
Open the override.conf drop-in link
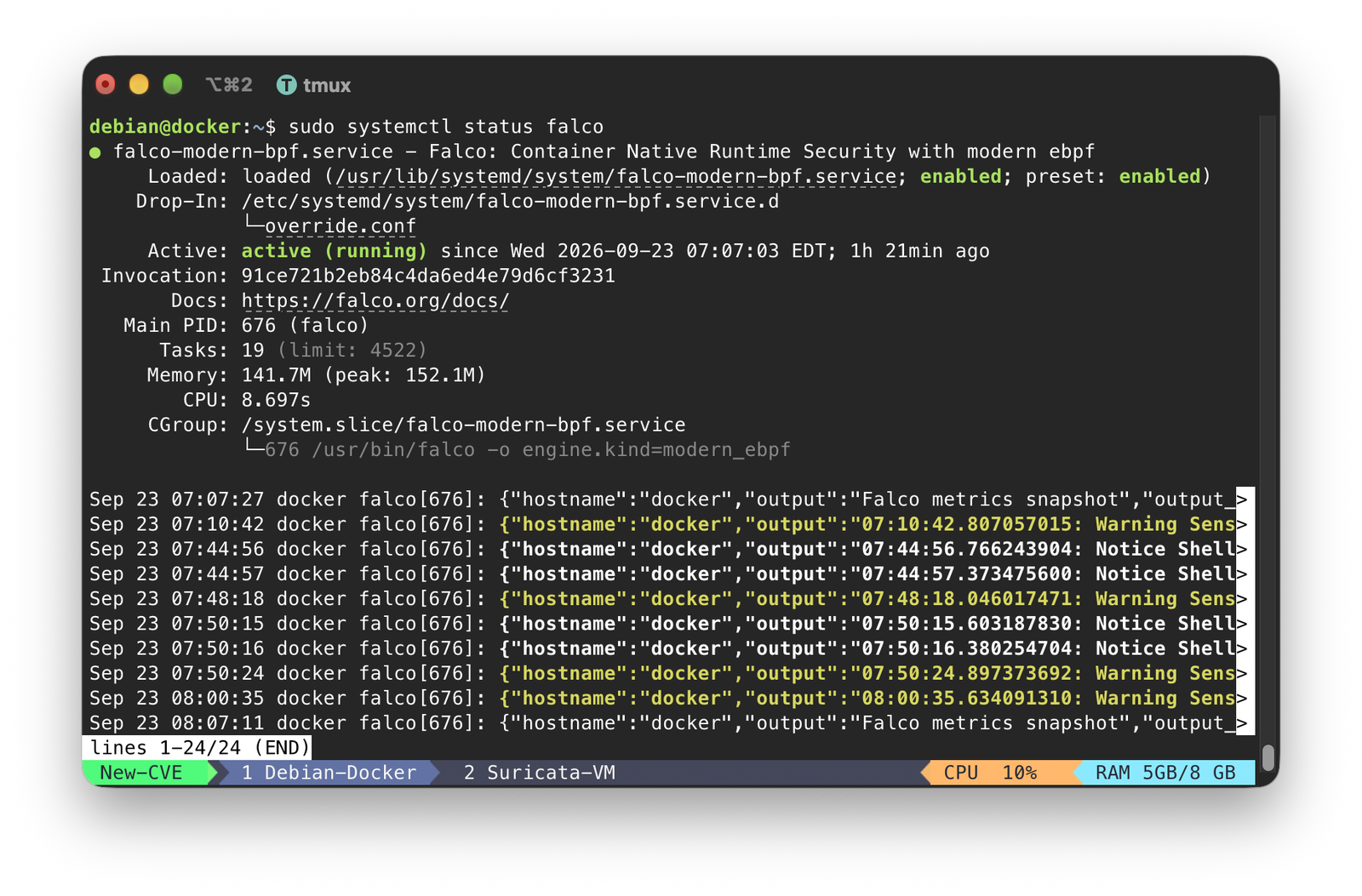click(x=340, y=226)
